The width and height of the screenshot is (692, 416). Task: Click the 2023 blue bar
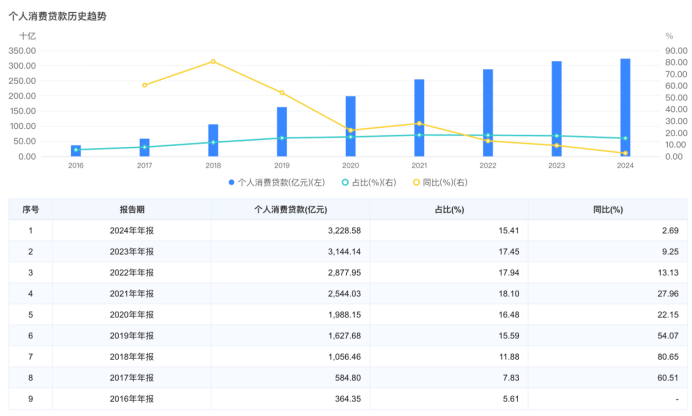(x=557, y=109)
